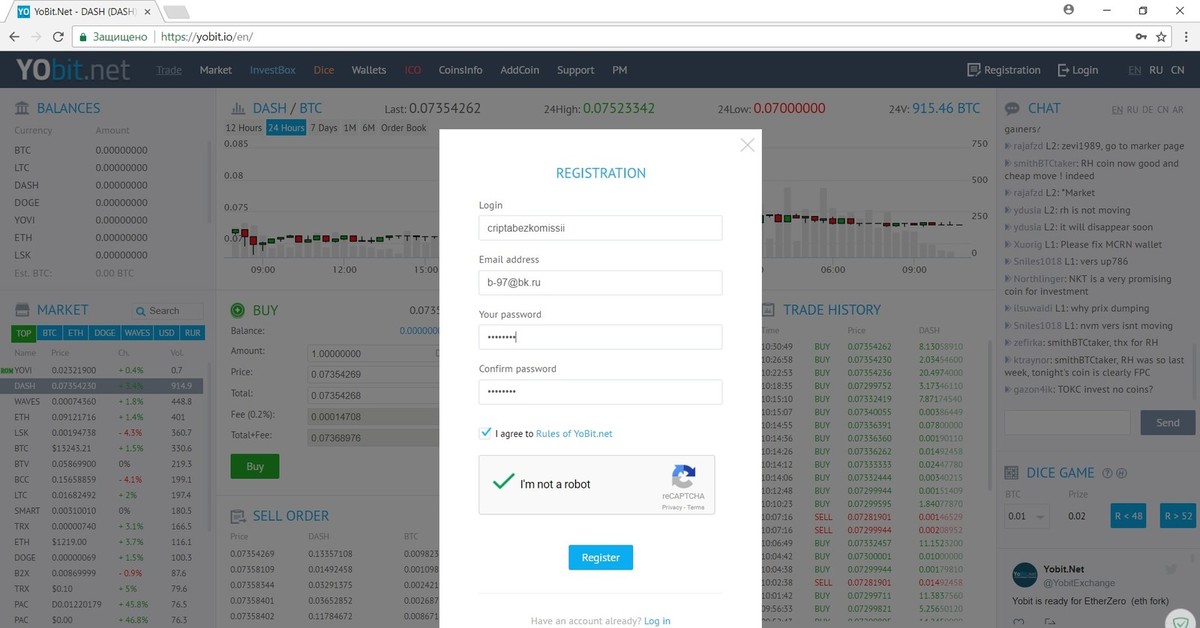
Task: Reload the page with refresh icon
Action: click(60, 36)
